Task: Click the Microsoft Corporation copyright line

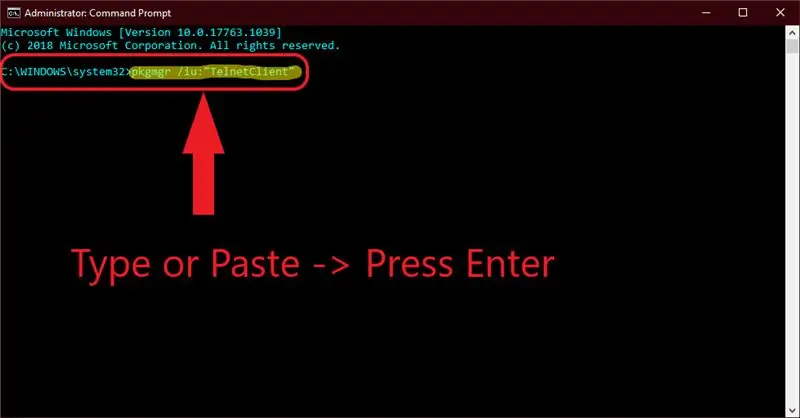Action: click(x=170, y=46)
